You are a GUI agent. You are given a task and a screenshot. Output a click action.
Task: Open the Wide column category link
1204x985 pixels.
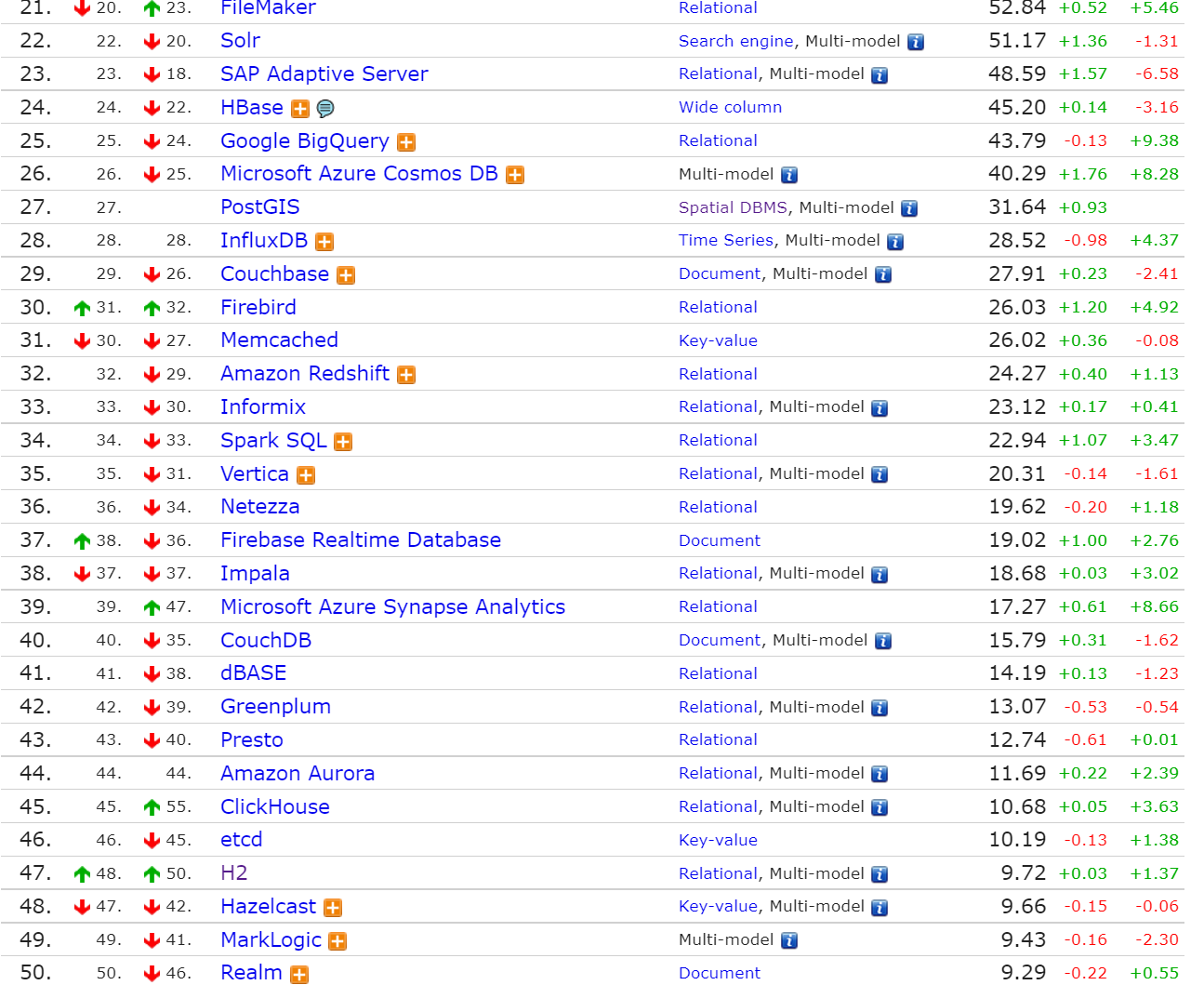[730, 108]
